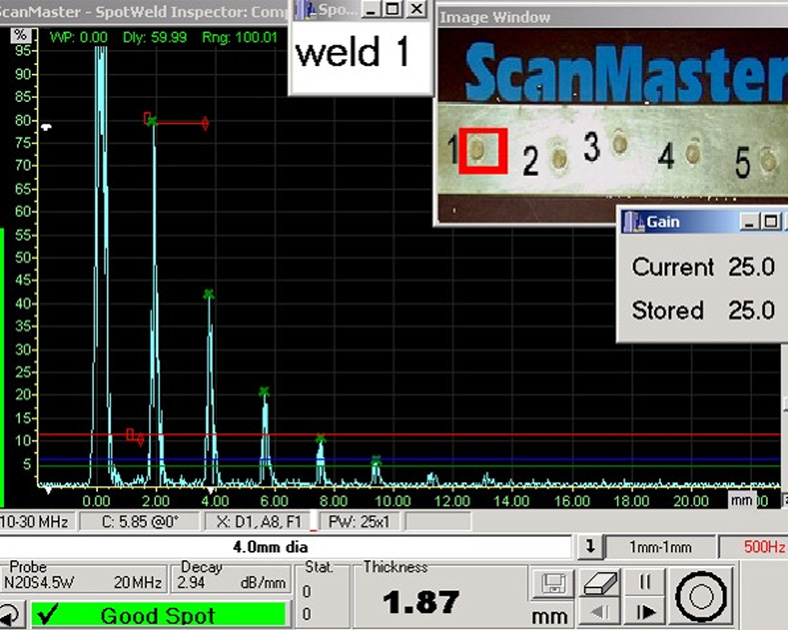This screenshot has height=630, width=788.
Task: Click the Stored 25.0 value in the Gain window
Action: 751,310
